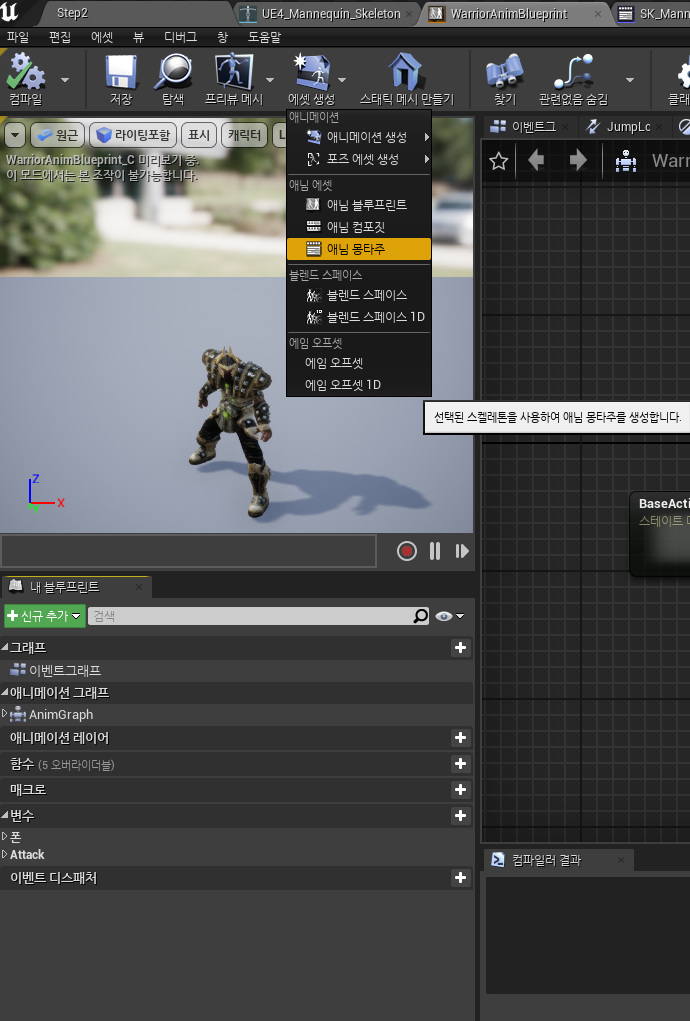Open the Compile options dropdown arrow
Viewport: 690px width, 1021px height.
(x=65, y=80)
